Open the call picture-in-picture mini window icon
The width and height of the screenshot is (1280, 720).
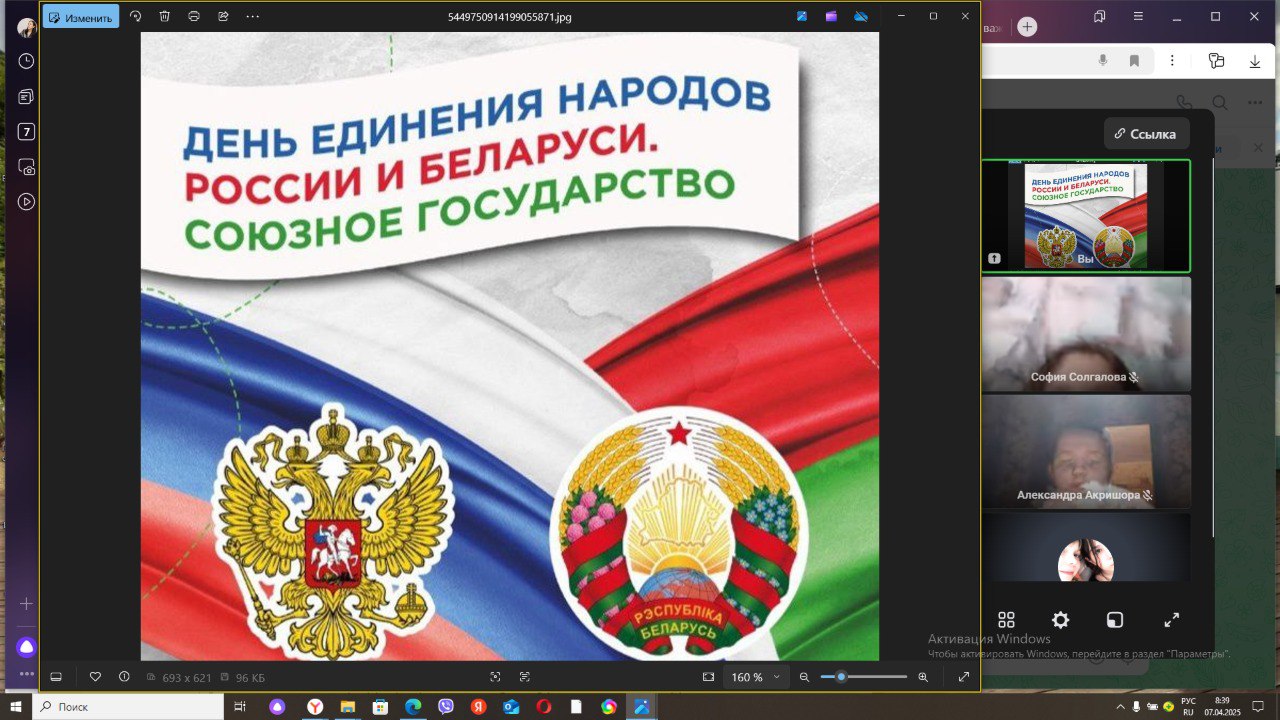(x=1115, y=620)
